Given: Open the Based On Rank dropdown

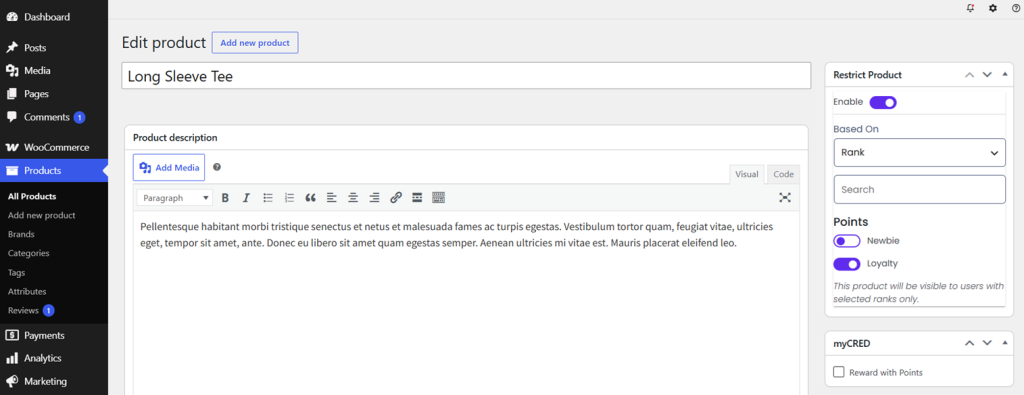Looking at the screenshot, I should coord(920,152).
